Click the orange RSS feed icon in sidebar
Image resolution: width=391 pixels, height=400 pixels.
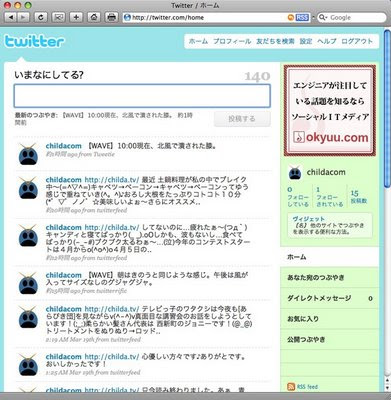click(291, 387)
